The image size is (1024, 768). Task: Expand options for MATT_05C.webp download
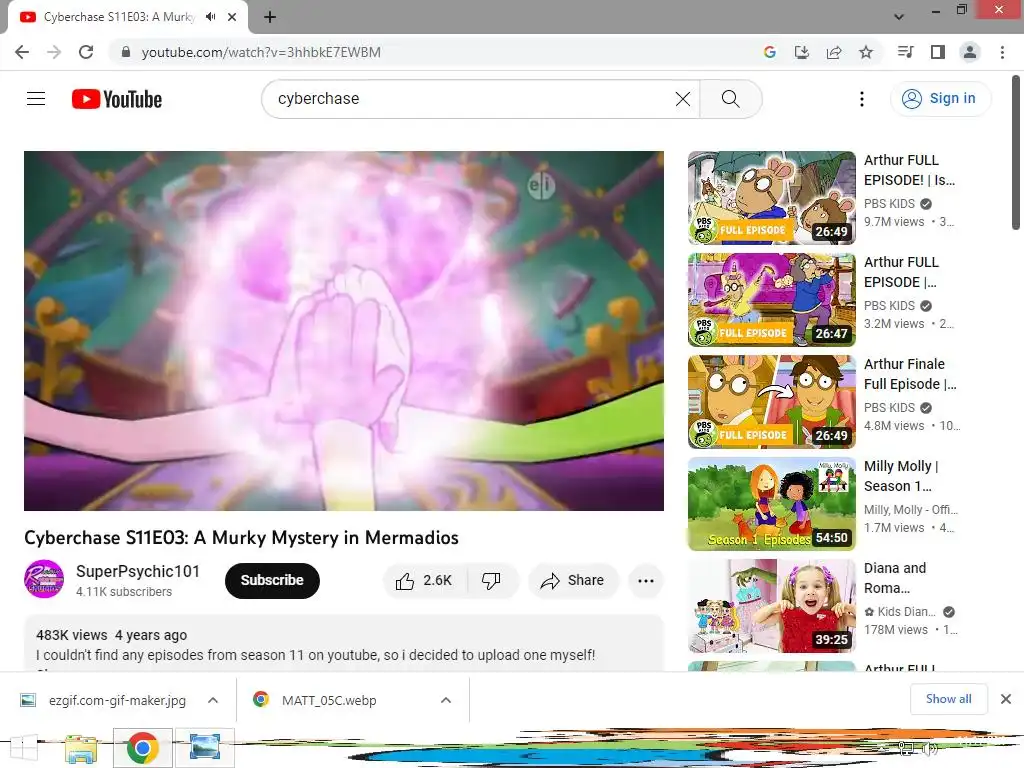446,700
